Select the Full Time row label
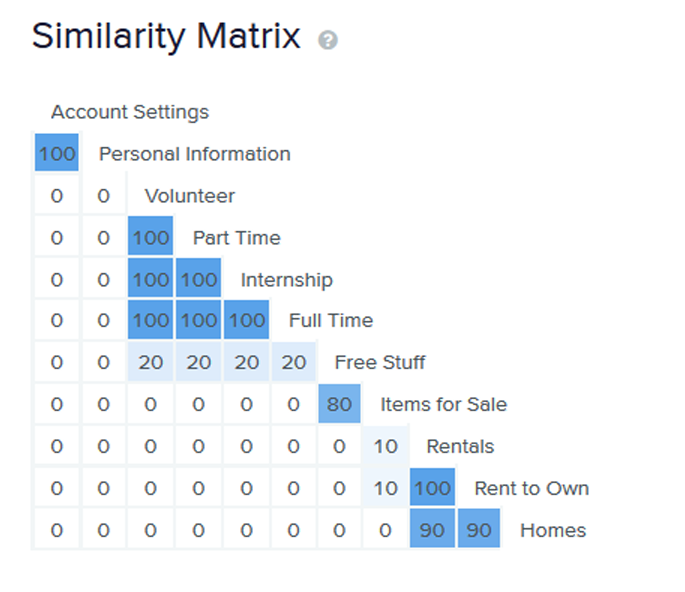This screenshot has width=685, height=592. pos(331,320)
